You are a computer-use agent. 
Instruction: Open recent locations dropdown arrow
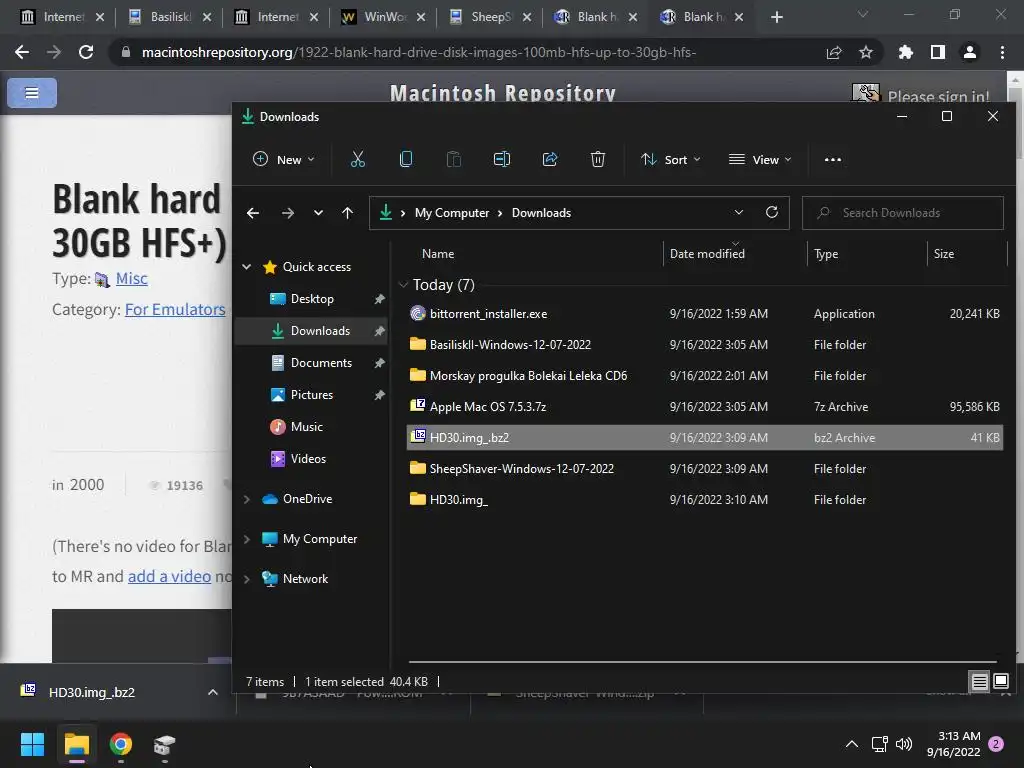318,213
